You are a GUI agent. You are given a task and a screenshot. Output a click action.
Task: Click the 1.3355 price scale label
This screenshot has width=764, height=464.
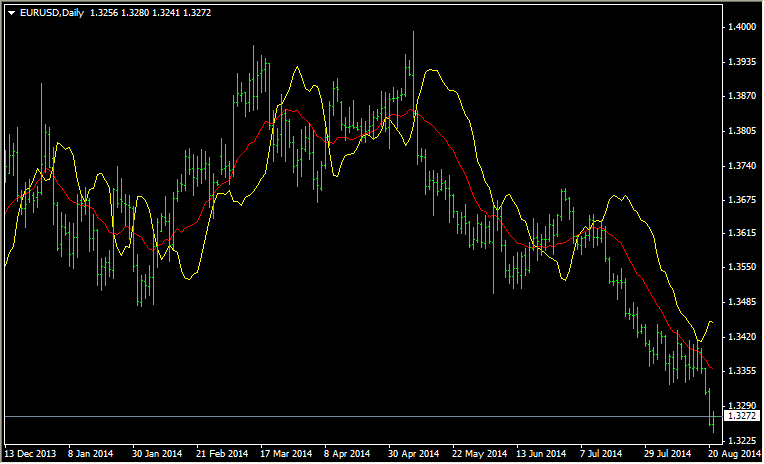click(x=744, y=370)
